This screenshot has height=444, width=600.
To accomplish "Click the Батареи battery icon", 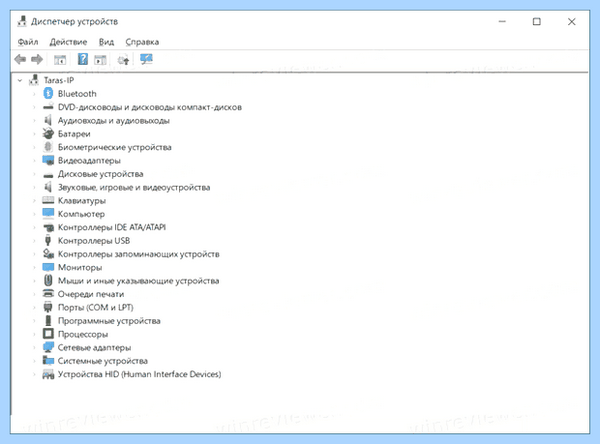I will [x=48, y=134].
